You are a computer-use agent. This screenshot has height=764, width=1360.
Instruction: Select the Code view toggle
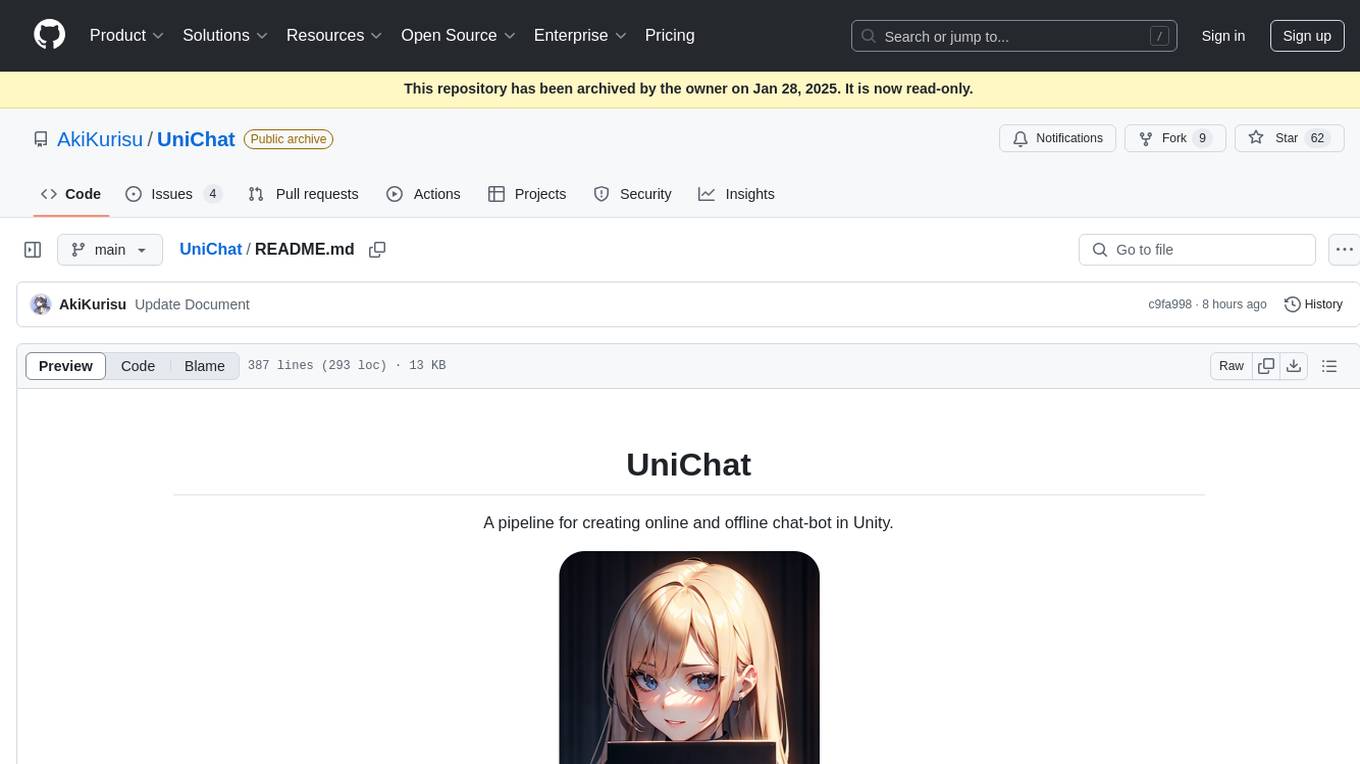(x=138, y=366)
